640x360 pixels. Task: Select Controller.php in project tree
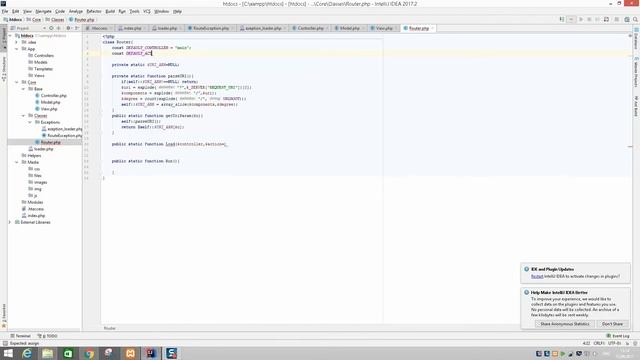click(x=53, y=96)
